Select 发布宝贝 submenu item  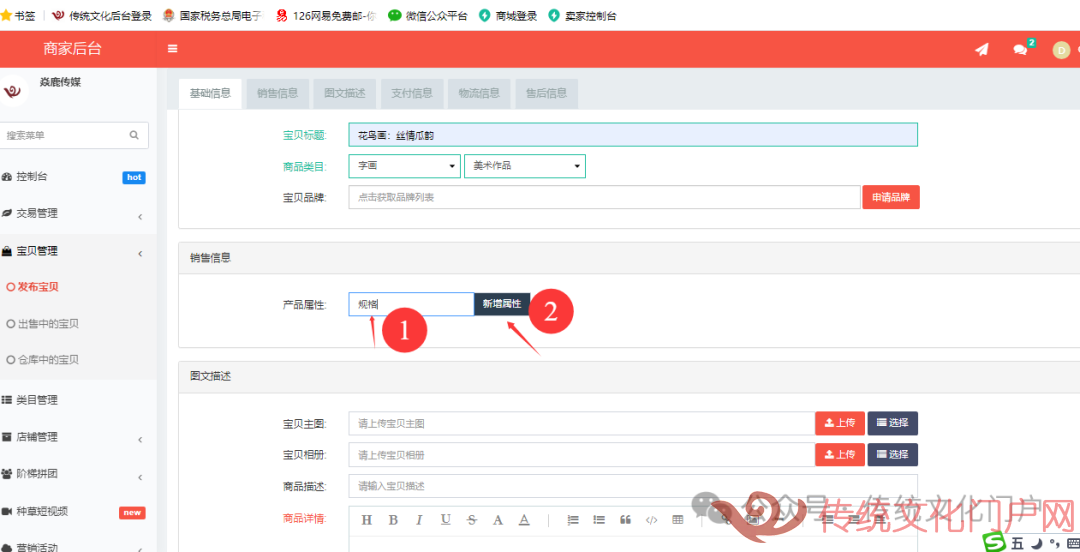[x=38, y=287]
